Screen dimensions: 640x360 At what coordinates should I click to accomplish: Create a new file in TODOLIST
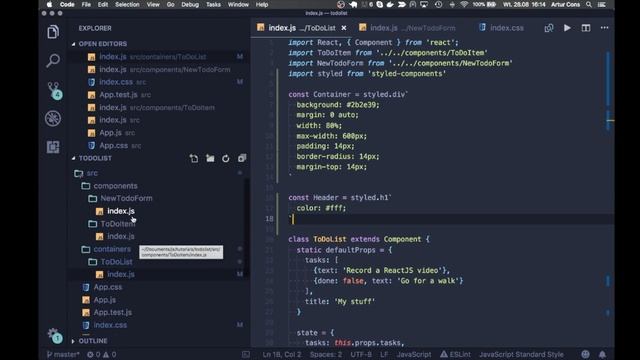[194, 158]
